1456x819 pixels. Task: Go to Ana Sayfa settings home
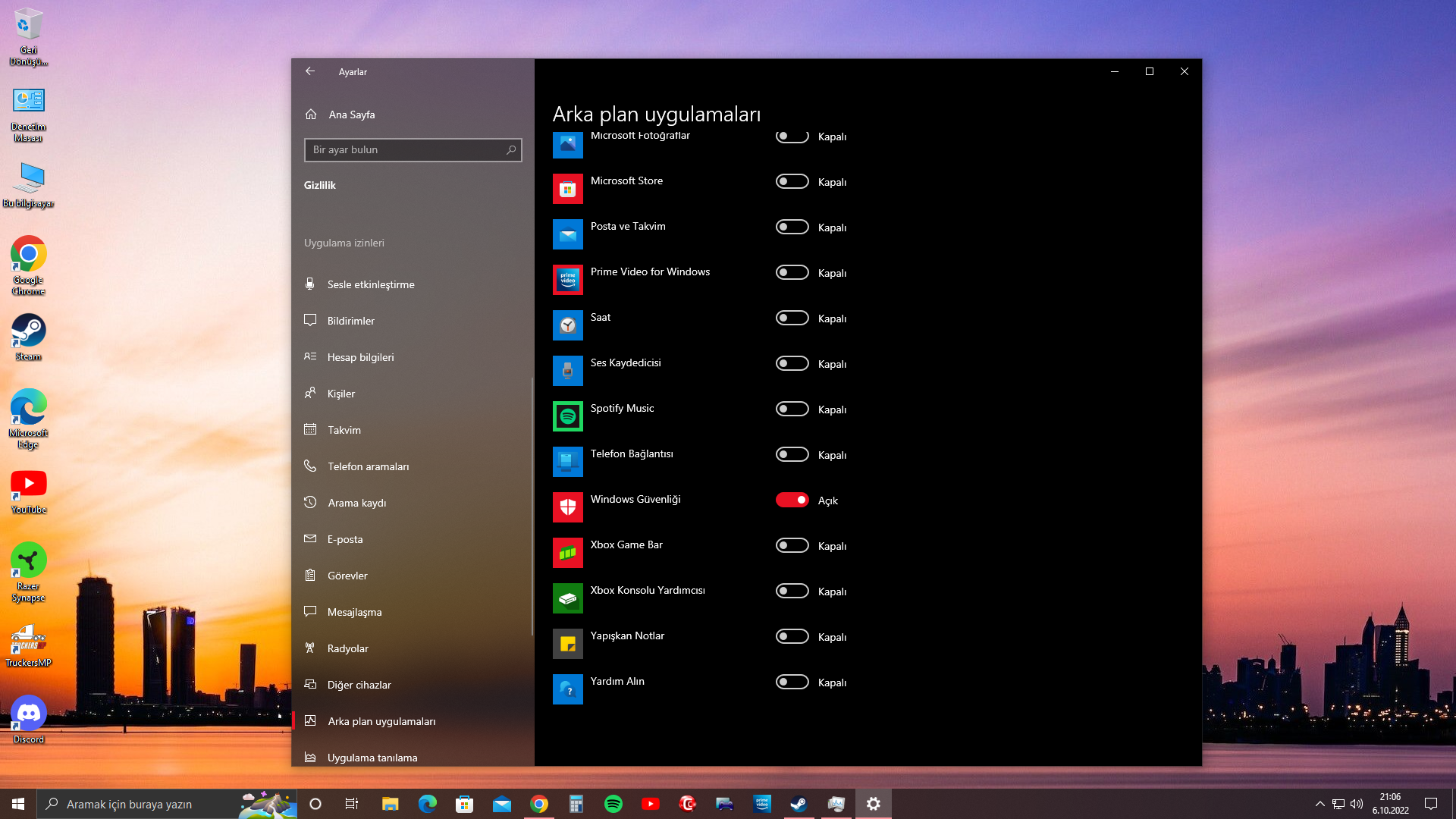point(351,115)
